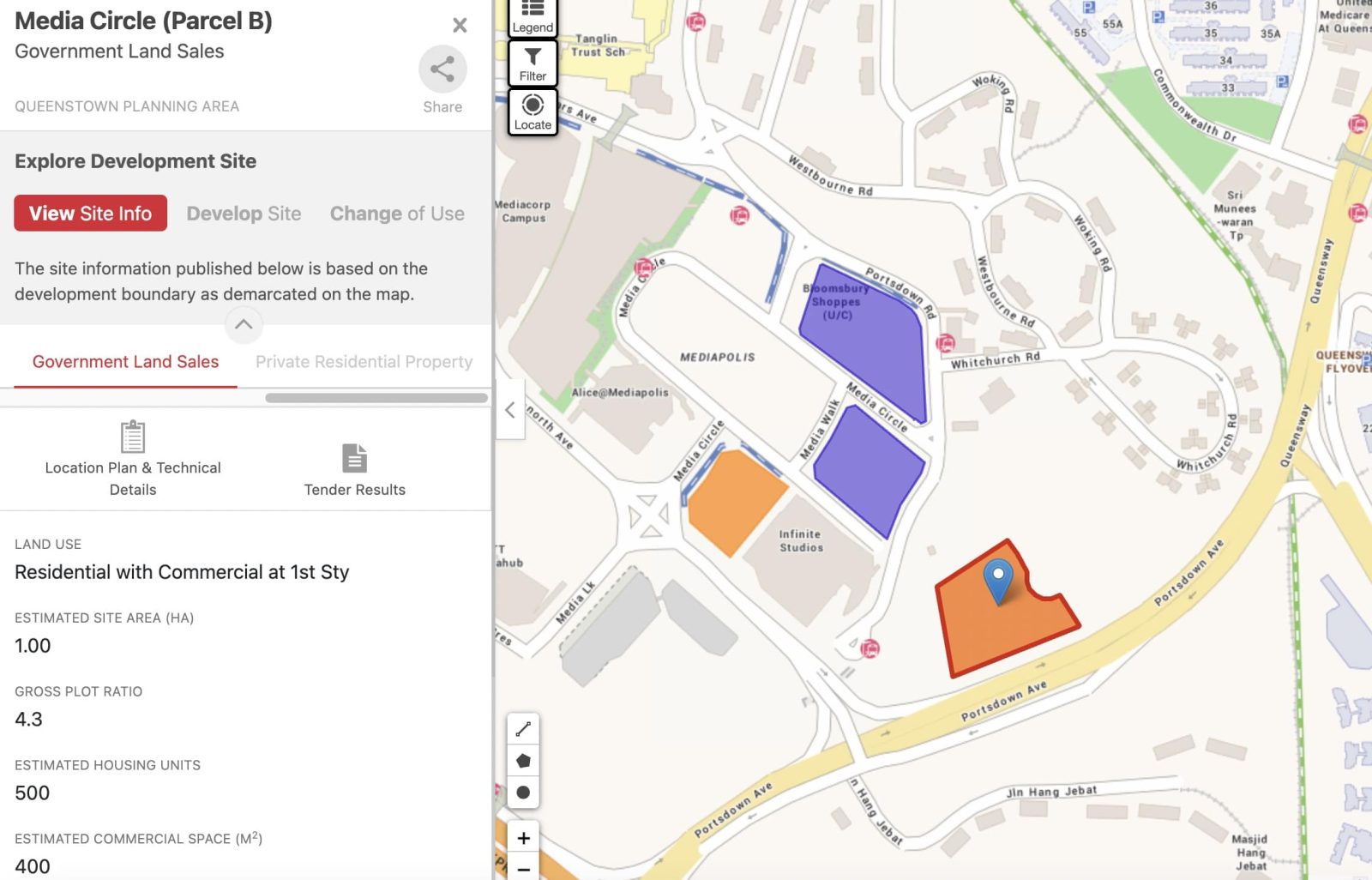This screenshot has height=880, width=1372.
Task: Select the line measure tool
Action: pyautogui.click(x=523, y=729)
